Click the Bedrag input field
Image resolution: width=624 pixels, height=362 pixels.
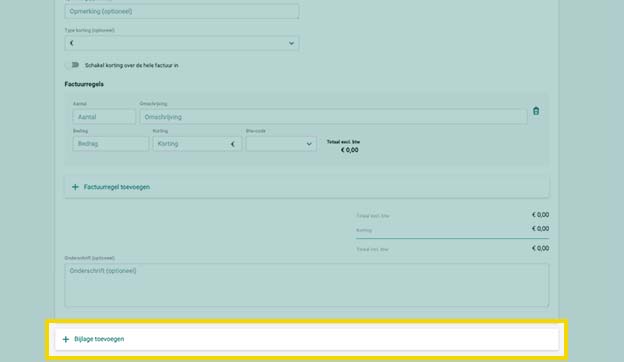tap(111, 144)
